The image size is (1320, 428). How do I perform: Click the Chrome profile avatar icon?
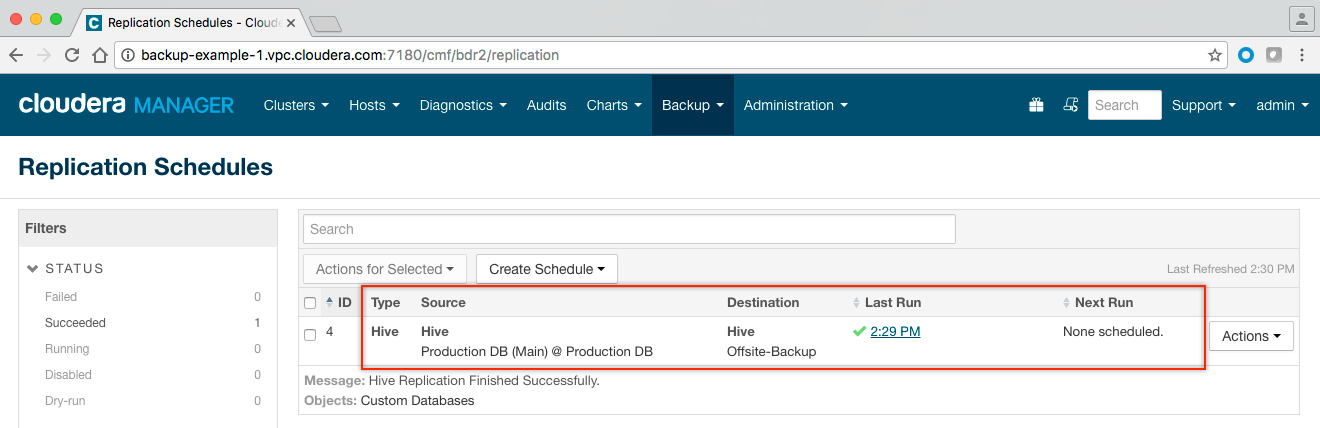click(1301, 19)
